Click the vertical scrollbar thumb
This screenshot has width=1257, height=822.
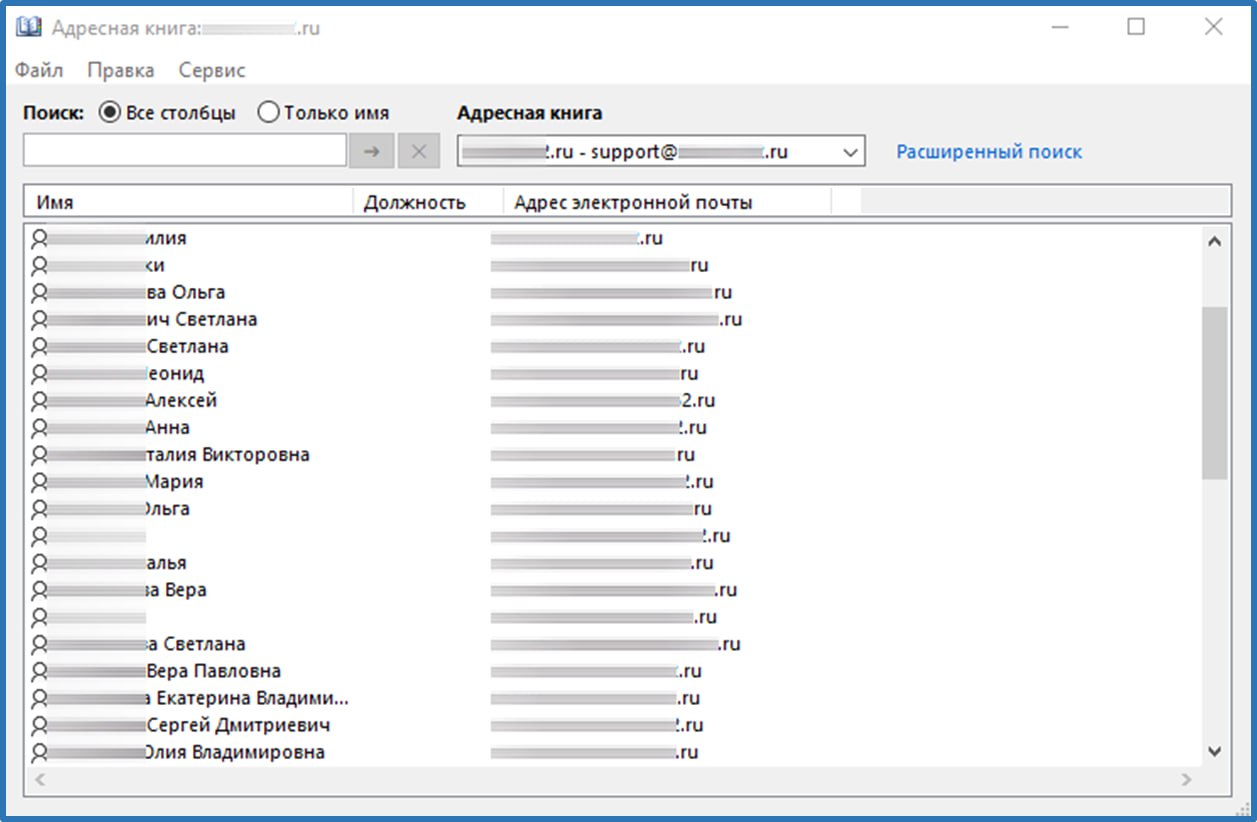[1215, 392]
